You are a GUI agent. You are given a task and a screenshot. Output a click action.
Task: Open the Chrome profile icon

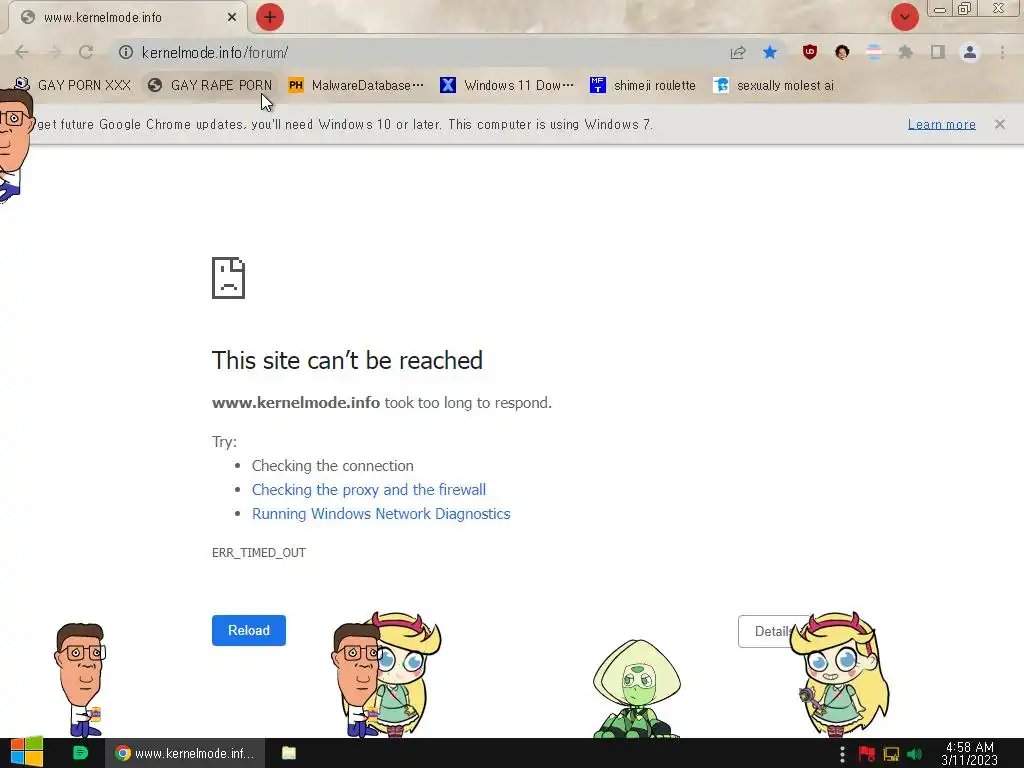tap(970, 52)
